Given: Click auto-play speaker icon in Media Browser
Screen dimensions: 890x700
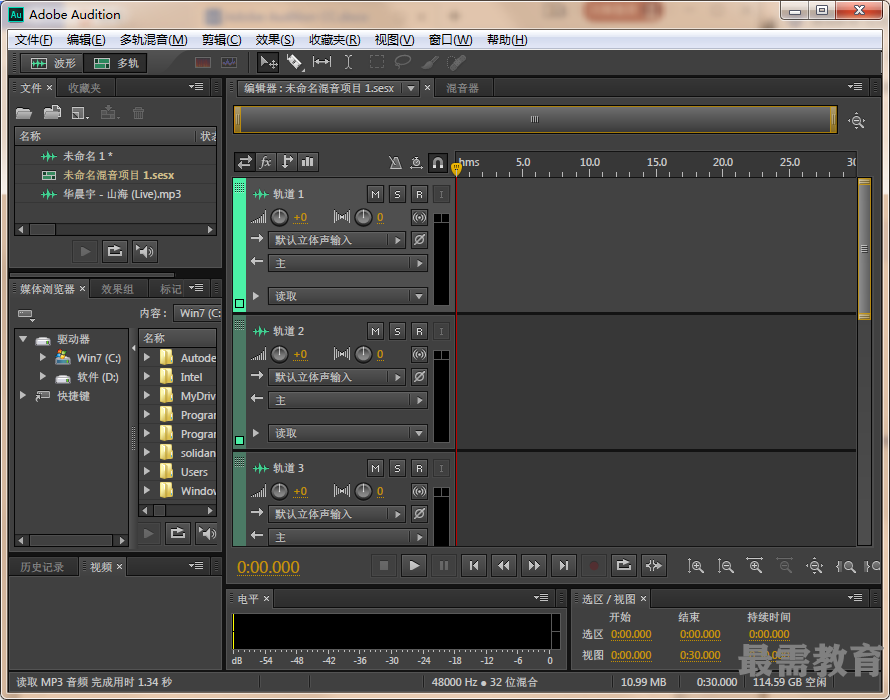Looking at the screenshot, I should coord(207,534).
